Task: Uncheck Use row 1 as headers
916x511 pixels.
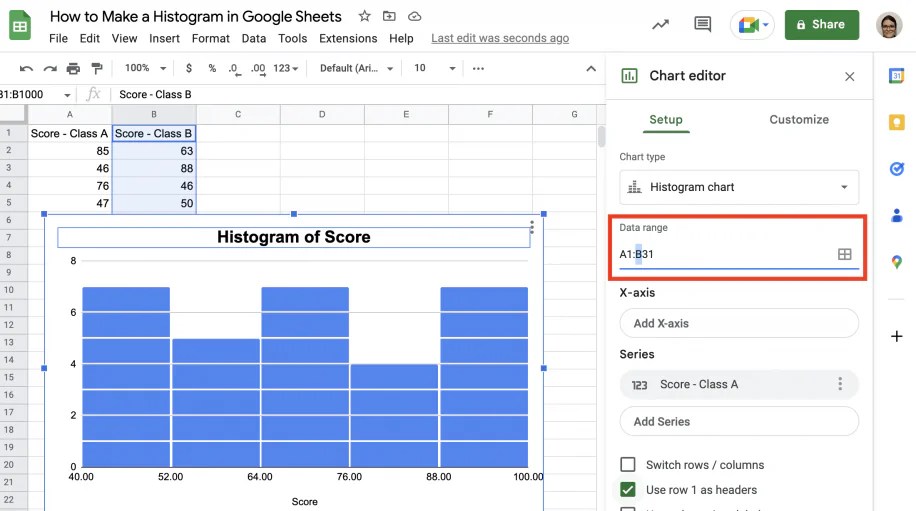Action: click(x=627, y=489)
